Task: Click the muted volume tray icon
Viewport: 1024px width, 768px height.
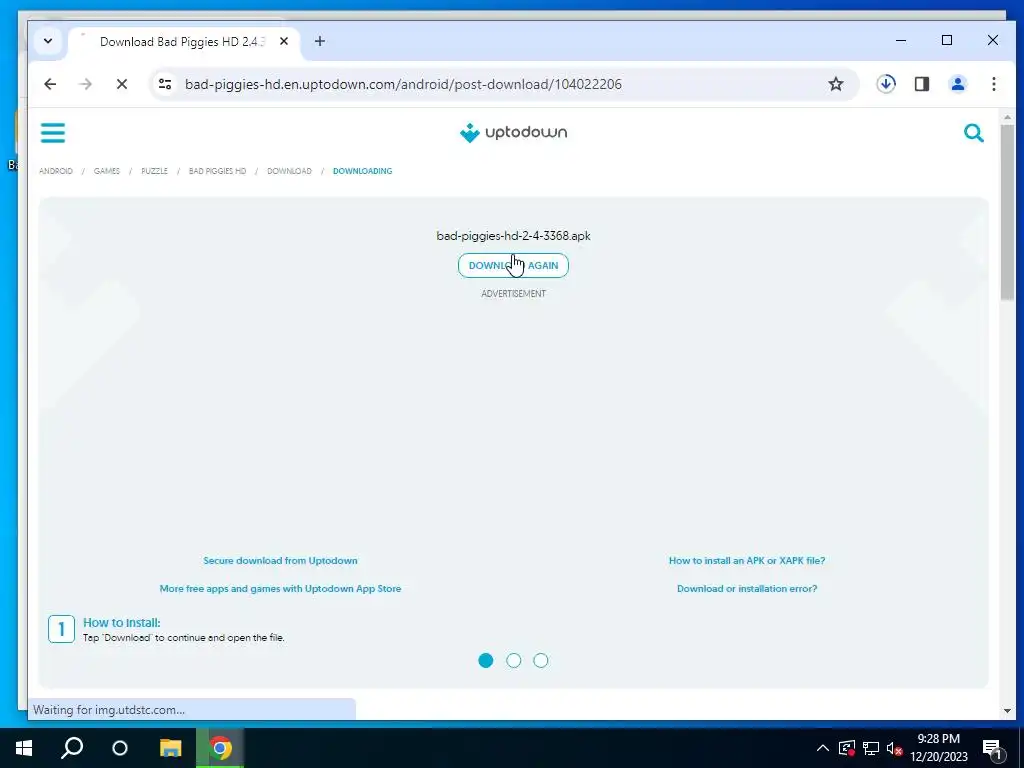Action: tap(894, 748)
